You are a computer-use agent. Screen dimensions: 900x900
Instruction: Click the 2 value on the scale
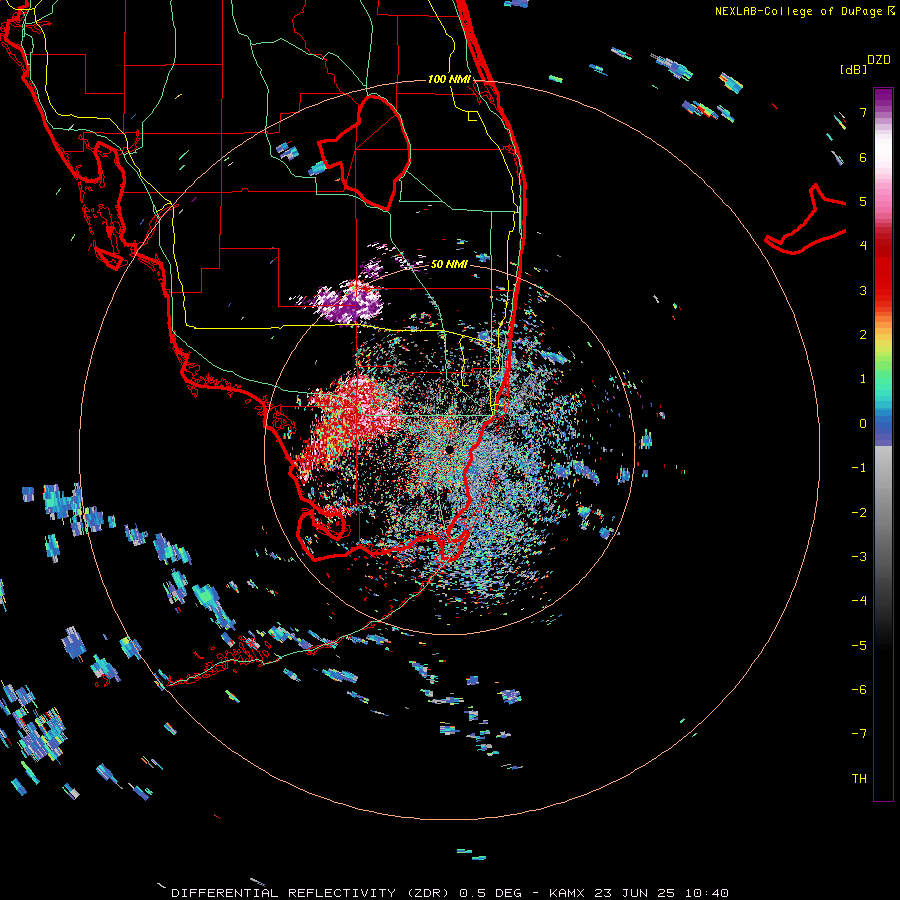[x=863, y=335]
